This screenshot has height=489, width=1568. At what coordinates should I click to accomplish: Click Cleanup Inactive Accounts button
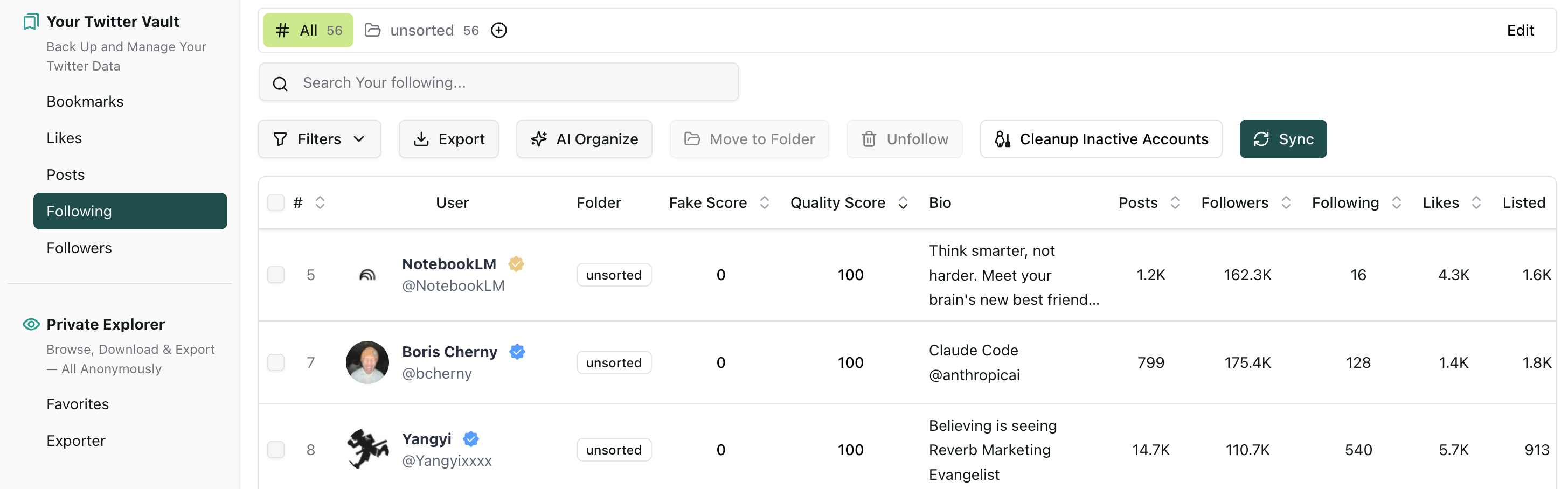point(1100,139)
